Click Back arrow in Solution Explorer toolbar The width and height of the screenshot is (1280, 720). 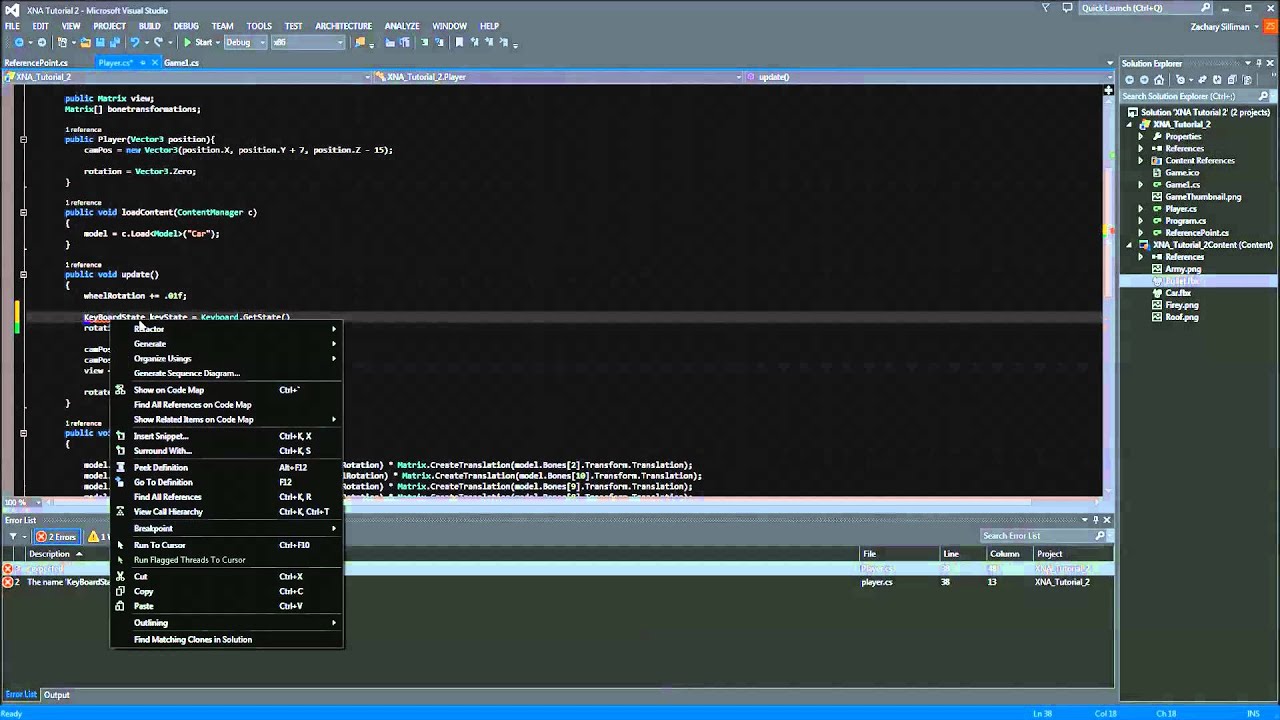[x=1129, y=80]
